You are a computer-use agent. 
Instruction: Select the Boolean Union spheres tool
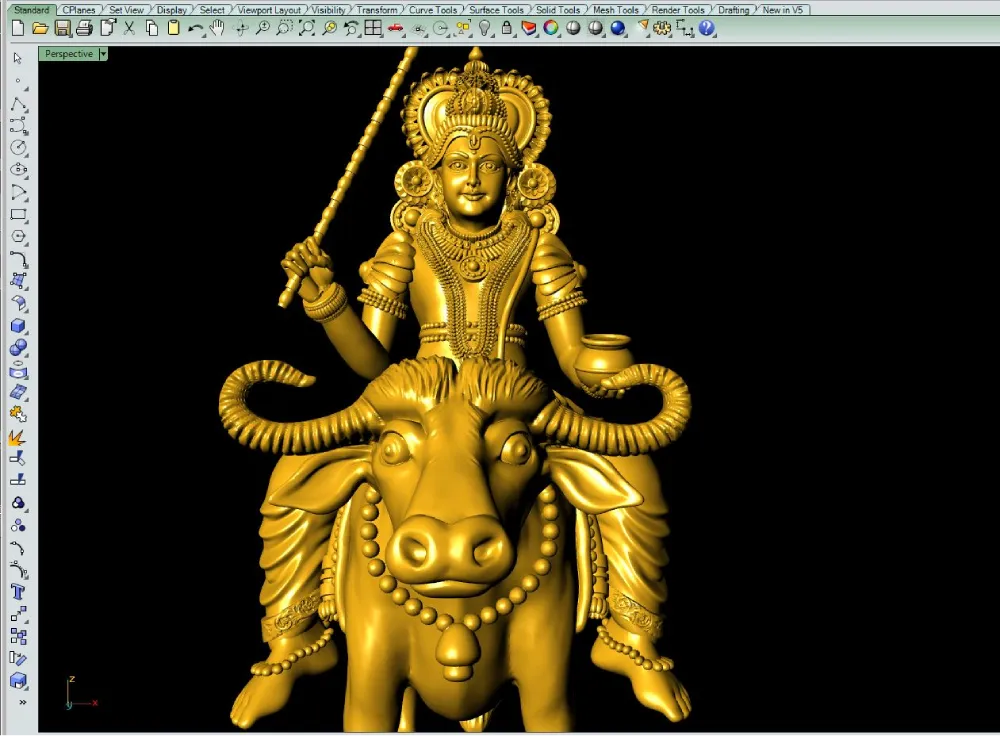tap(18, 348)
